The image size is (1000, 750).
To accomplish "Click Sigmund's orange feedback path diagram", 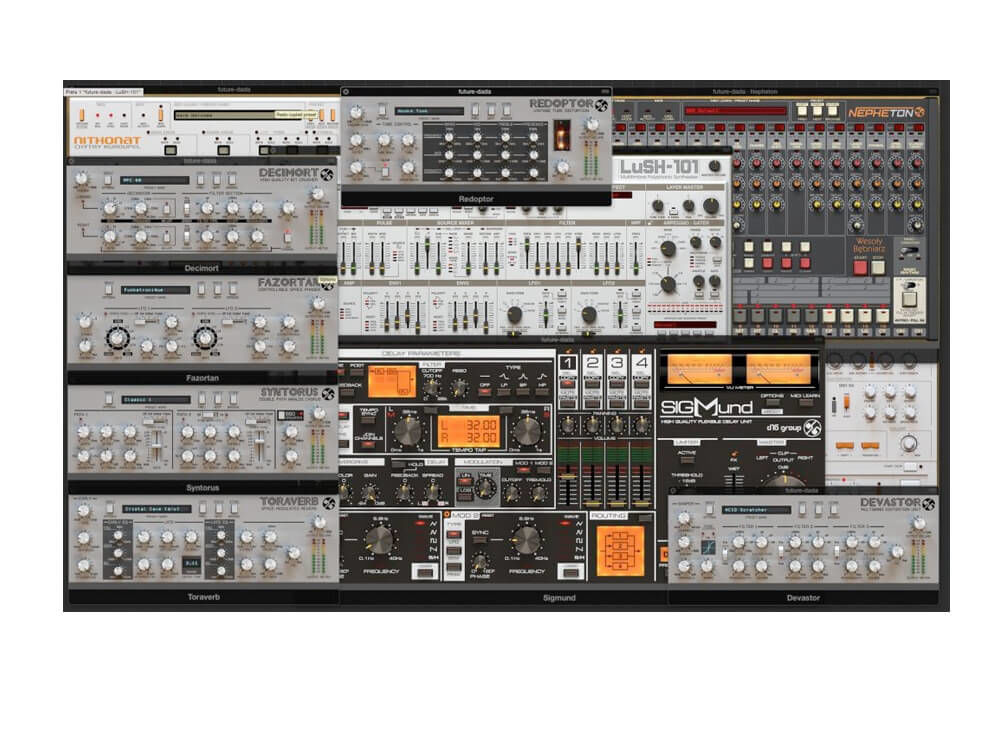I will pos(392,381).
